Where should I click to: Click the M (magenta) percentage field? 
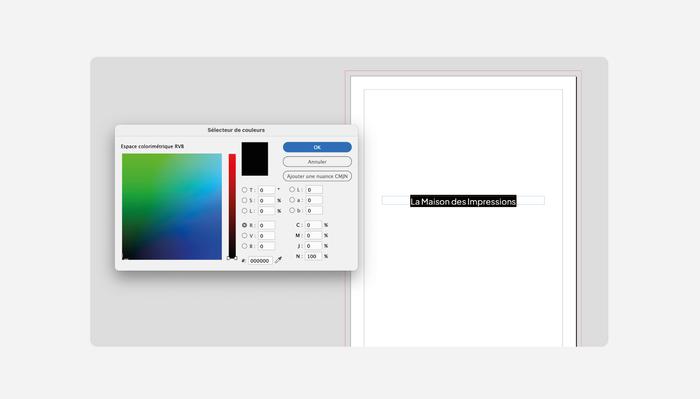coord(313,235)
